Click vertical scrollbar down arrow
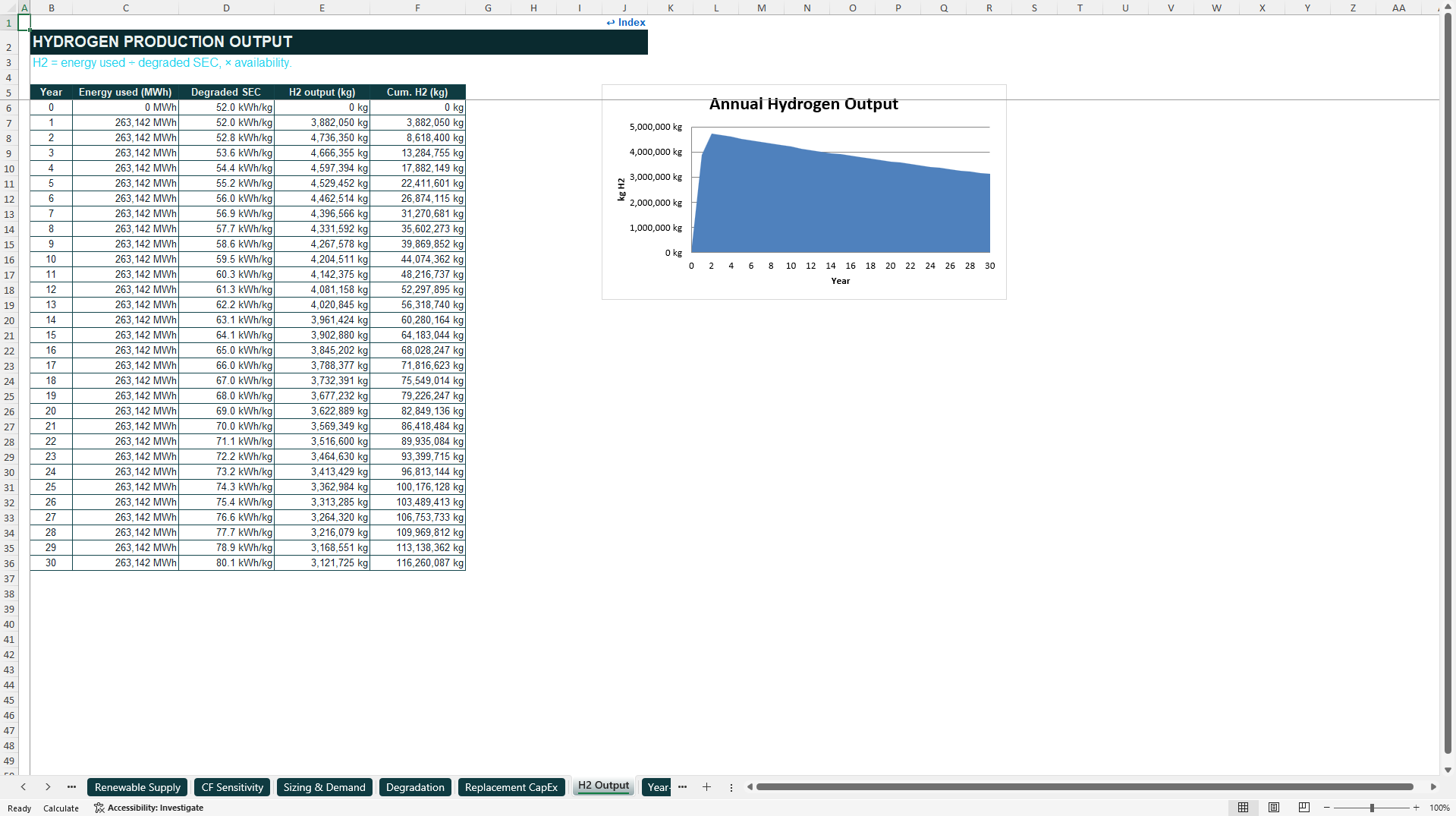The height and width of the screenshot is (816, 1456). pos(1448,770)
